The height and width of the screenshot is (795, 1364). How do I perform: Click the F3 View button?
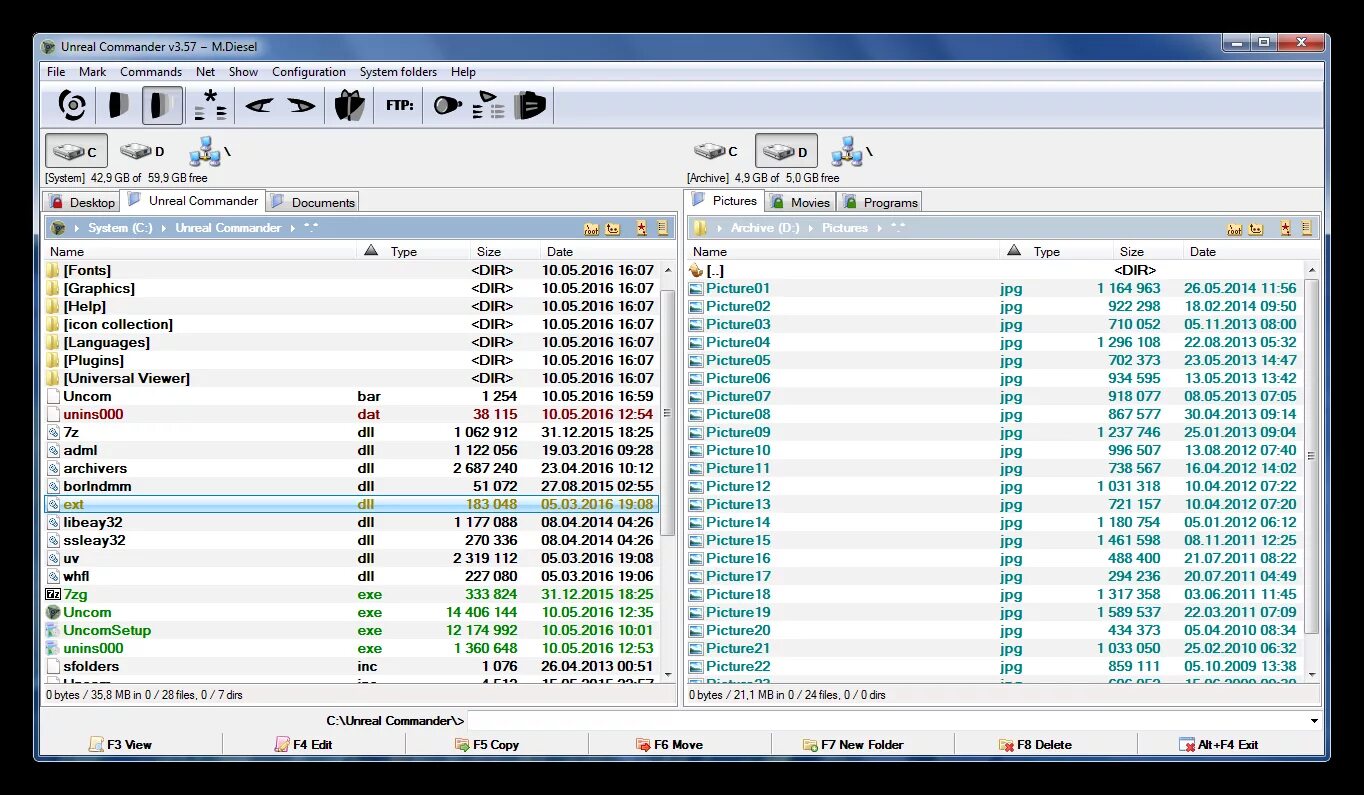[120, 744]
